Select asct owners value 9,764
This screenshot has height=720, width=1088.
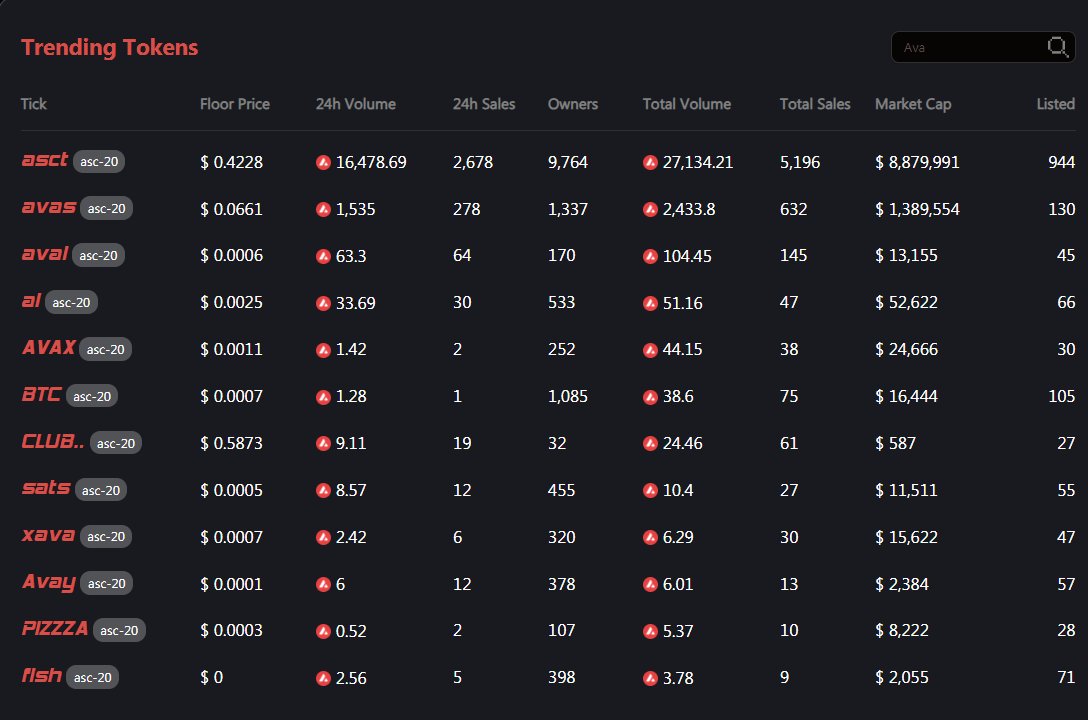point(568,162)
